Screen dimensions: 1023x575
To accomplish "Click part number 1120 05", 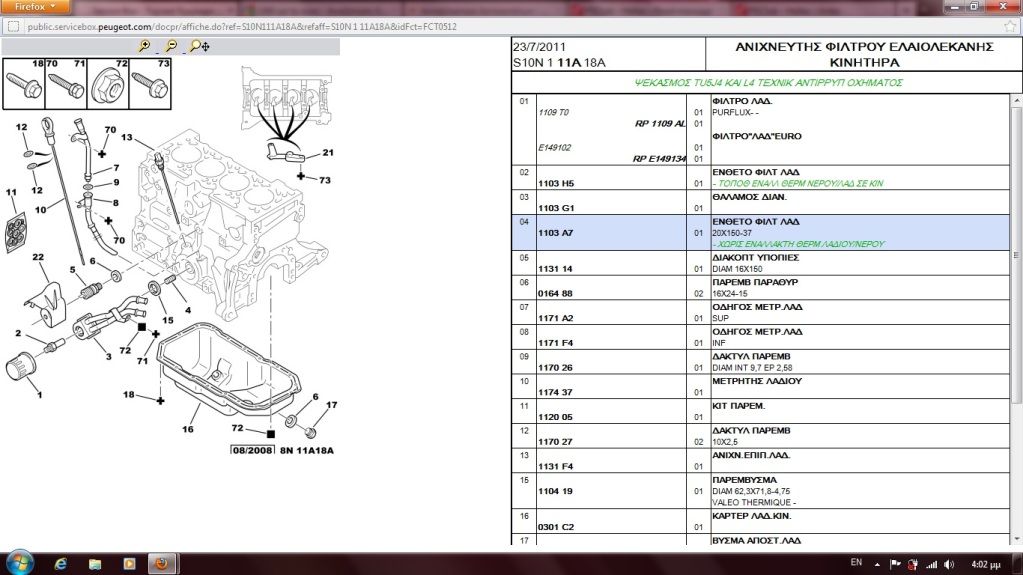I will pos(555,417).
